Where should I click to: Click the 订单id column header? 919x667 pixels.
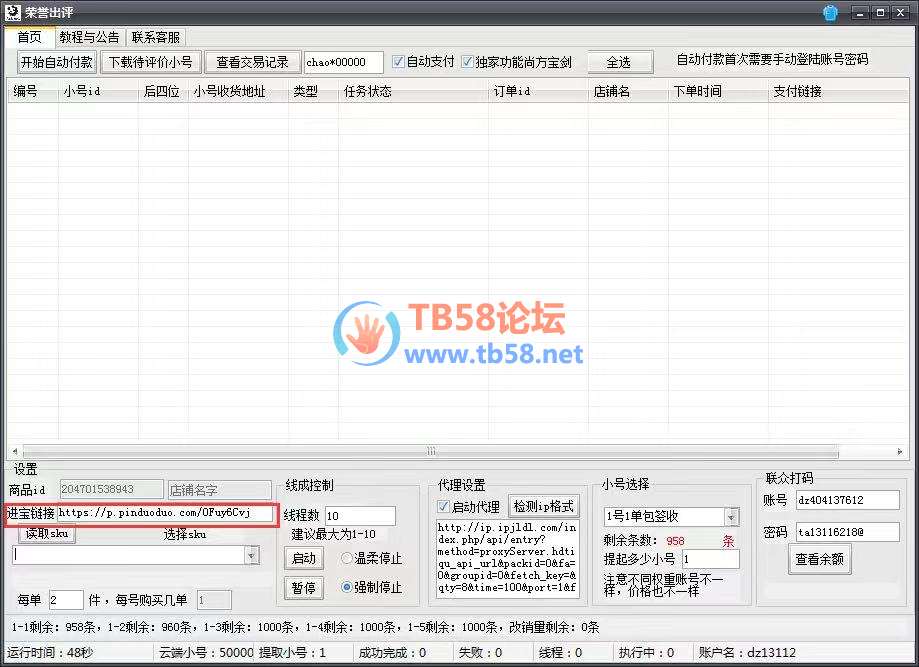tap(537, 91)
